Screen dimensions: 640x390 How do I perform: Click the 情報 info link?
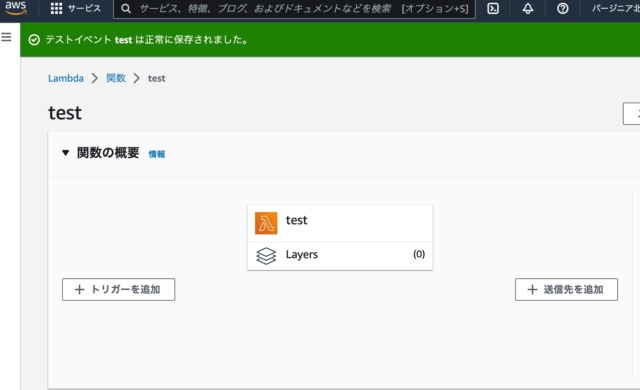tap(157, 154)
